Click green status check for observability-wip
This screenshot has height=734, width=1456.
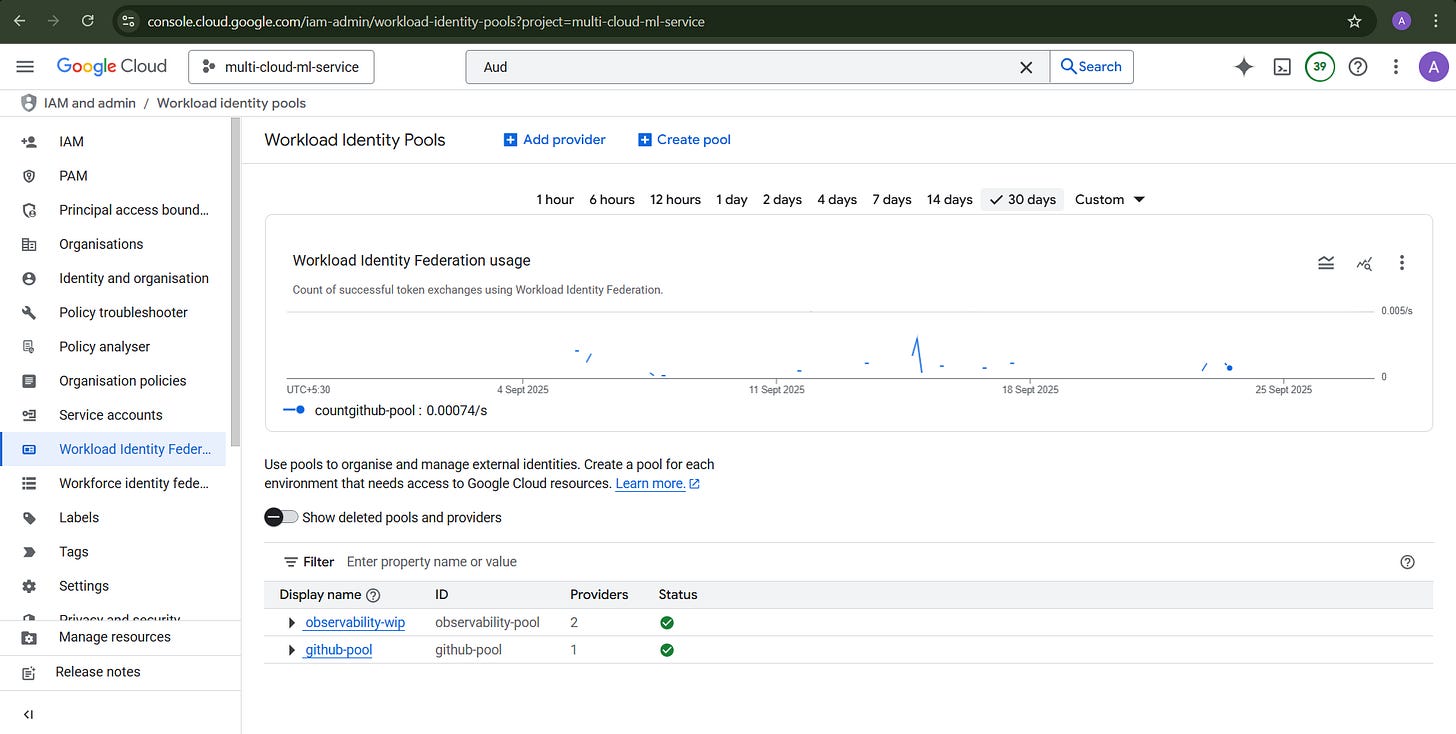[x=667, y=622]
